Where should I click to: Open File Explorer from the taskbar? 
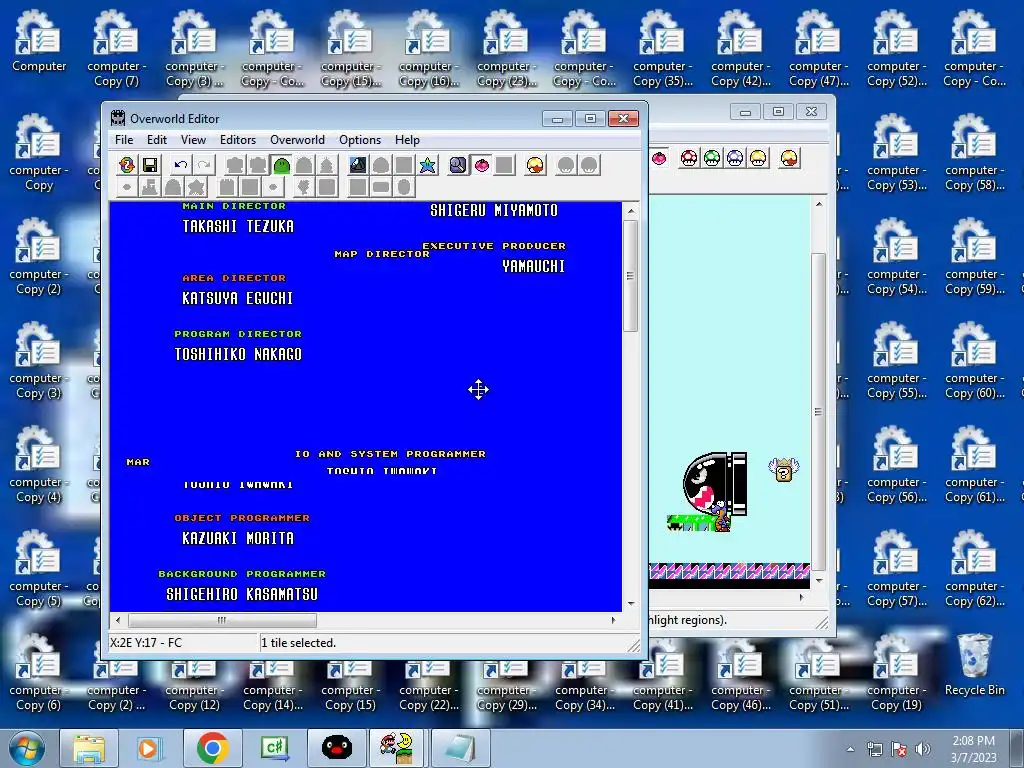[x=89, y=748]
